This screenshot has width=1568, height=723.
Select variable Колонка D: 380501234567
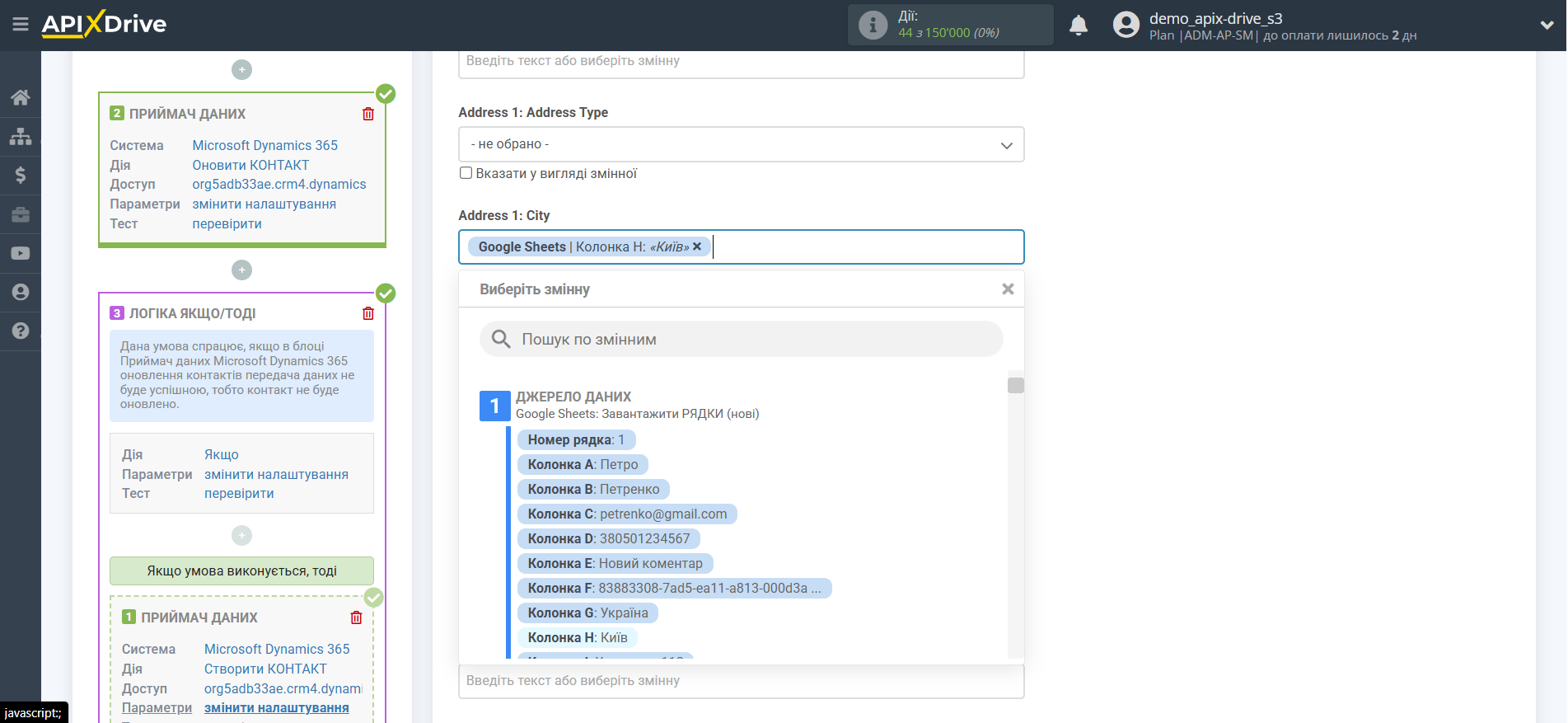609,538
